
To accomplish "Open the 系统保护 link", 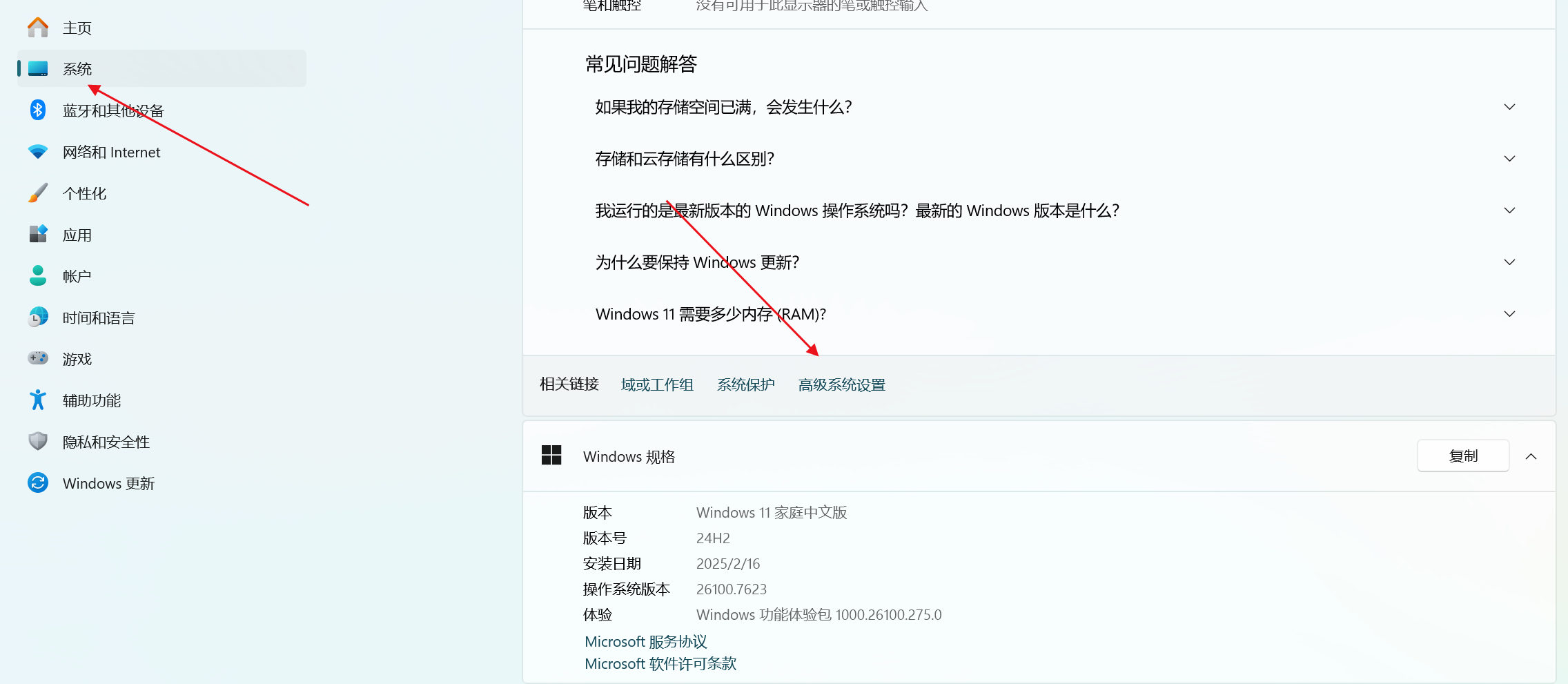I will [x=745, y=384].
